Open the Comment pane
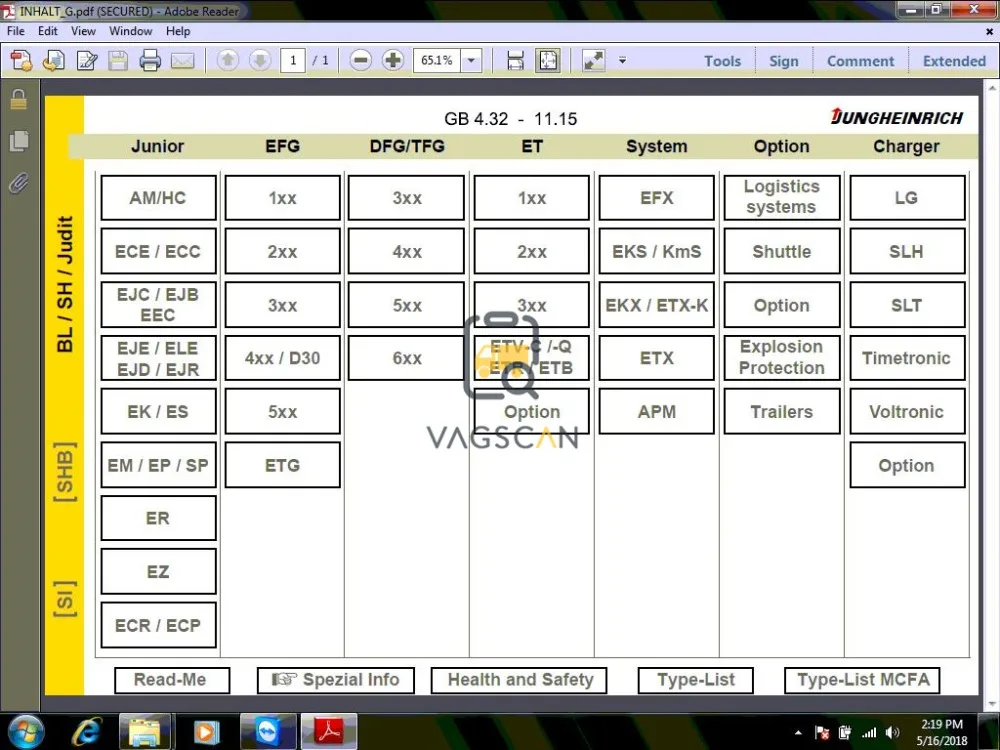Viewport: 1000px width, 750px height. 860,61
